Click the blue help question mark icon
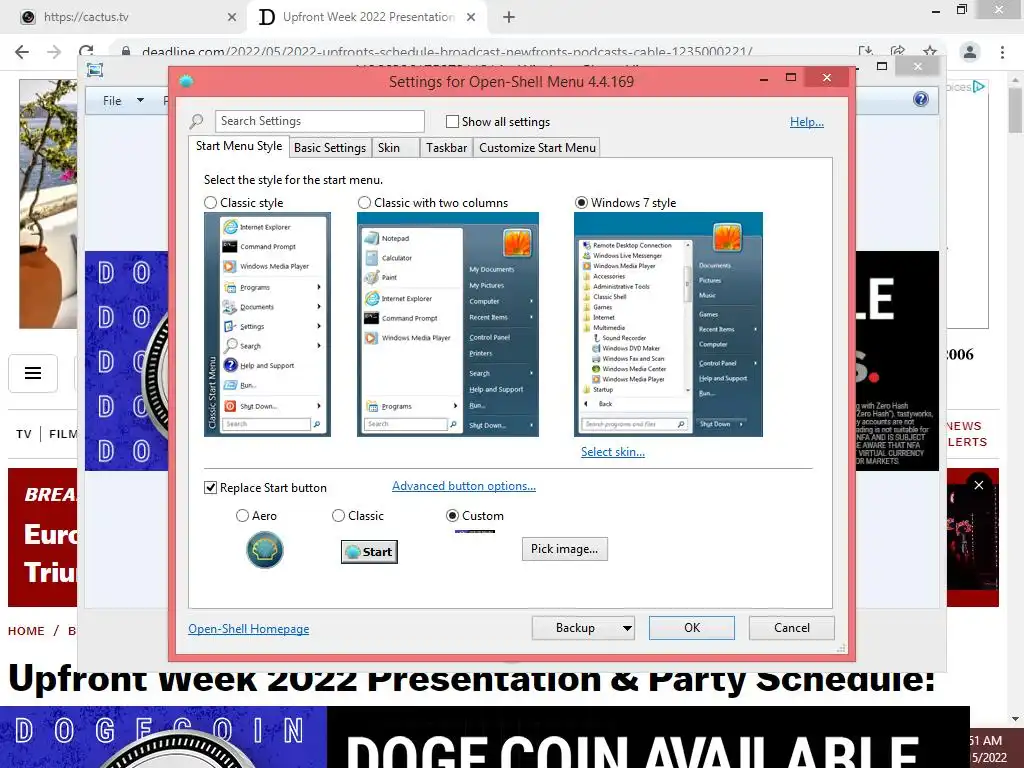 tap(921, 99)
